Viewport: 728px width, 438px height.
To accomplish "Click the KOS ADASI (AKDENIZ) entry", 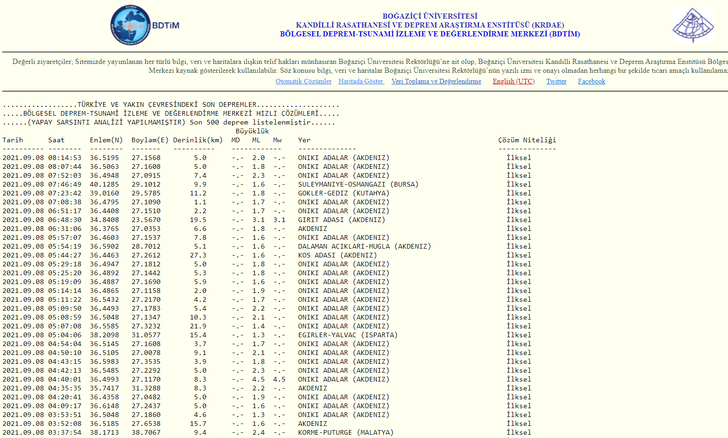I will (336, 254).
